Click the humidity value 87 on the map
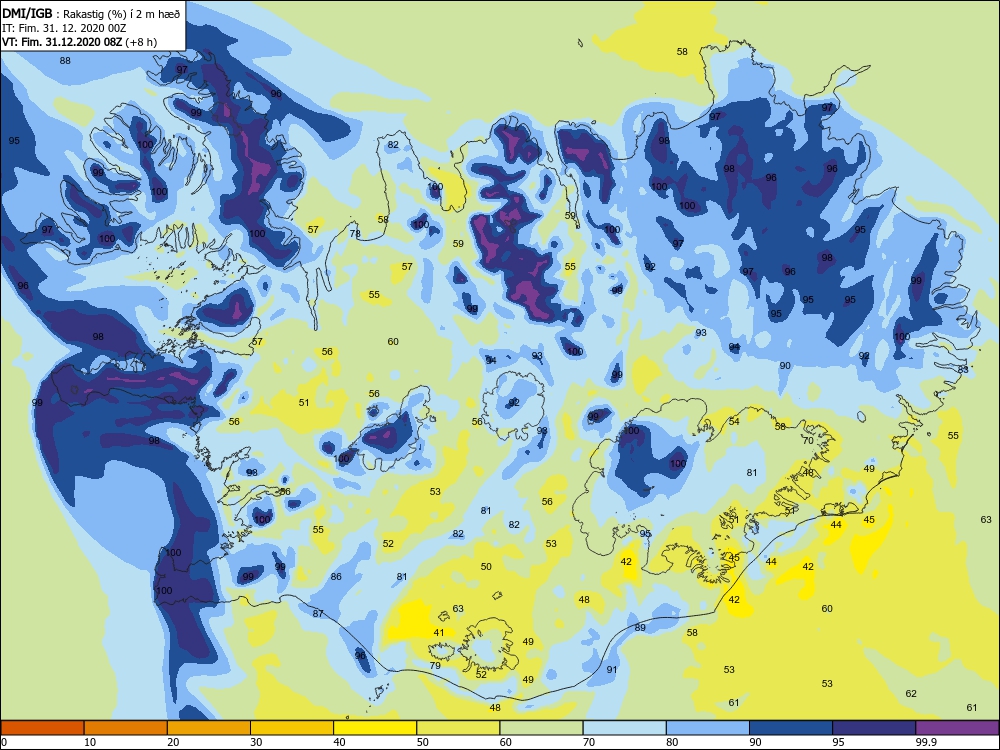The width and height of the screenshot is (1000, 750). [x=318, y=614]
